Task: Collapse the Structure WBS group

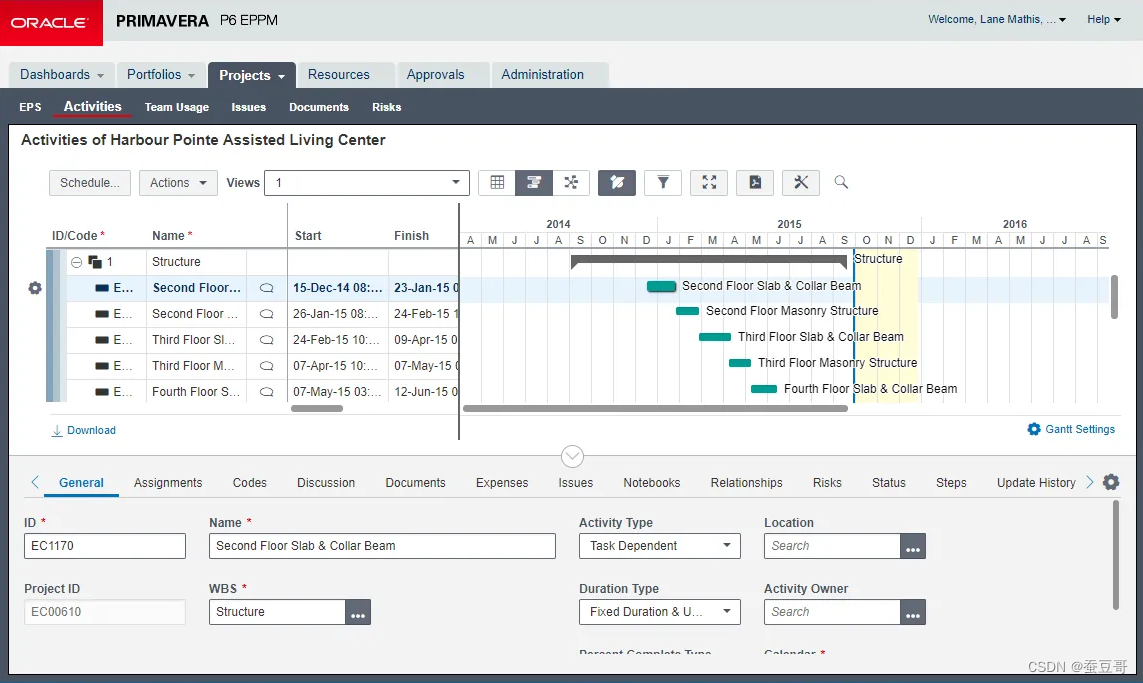Action: coord(77,262)
